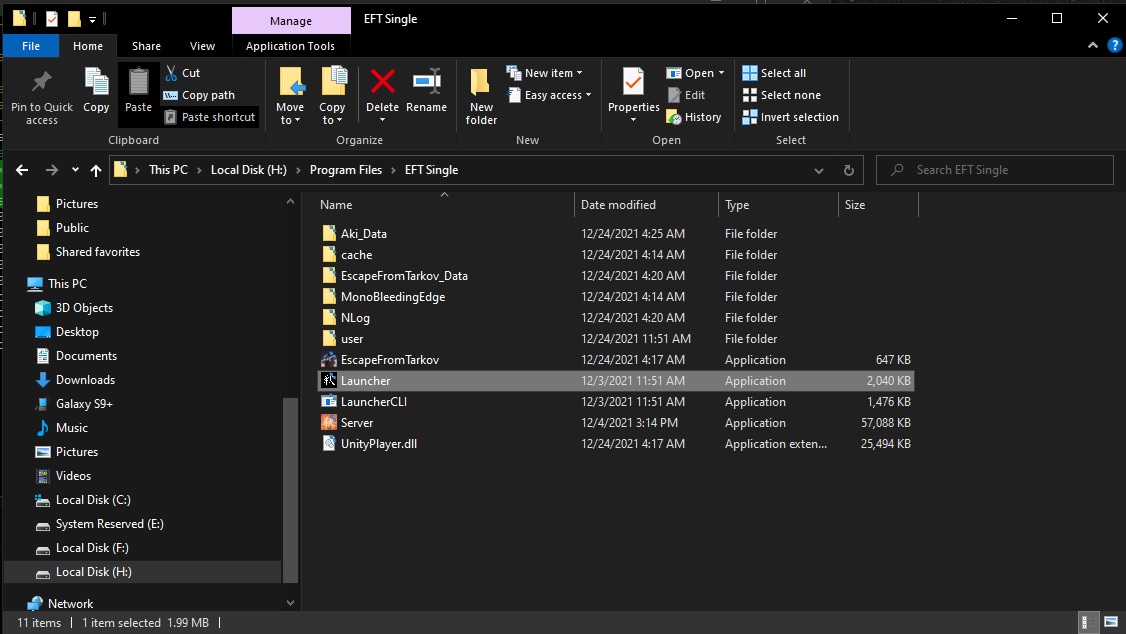Click the Copy ribbon icon
This screenshot has height=634, width=1126.
tap(96, 82)
